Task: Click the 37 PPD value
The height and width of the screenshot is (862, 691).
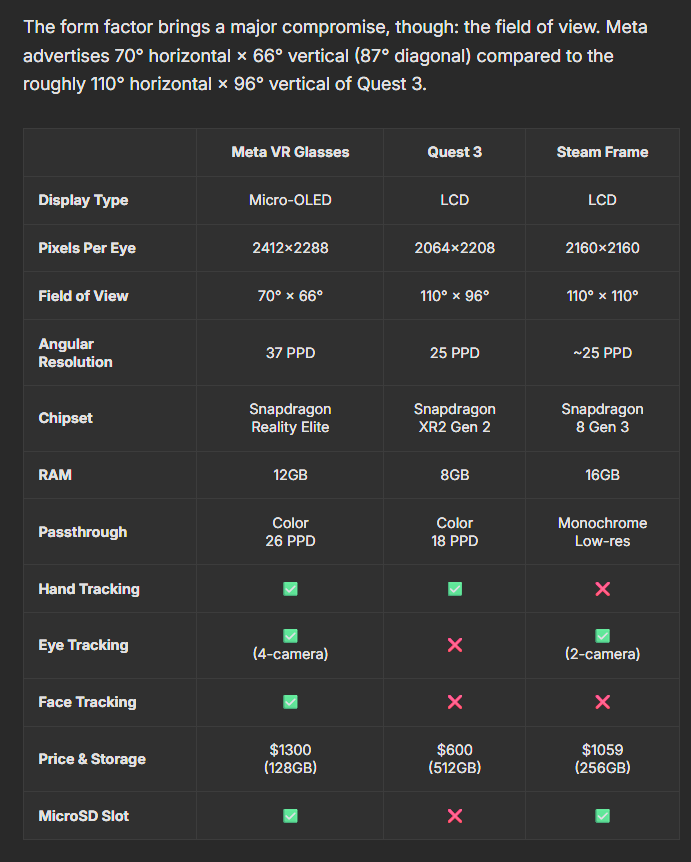Action: 290,353
